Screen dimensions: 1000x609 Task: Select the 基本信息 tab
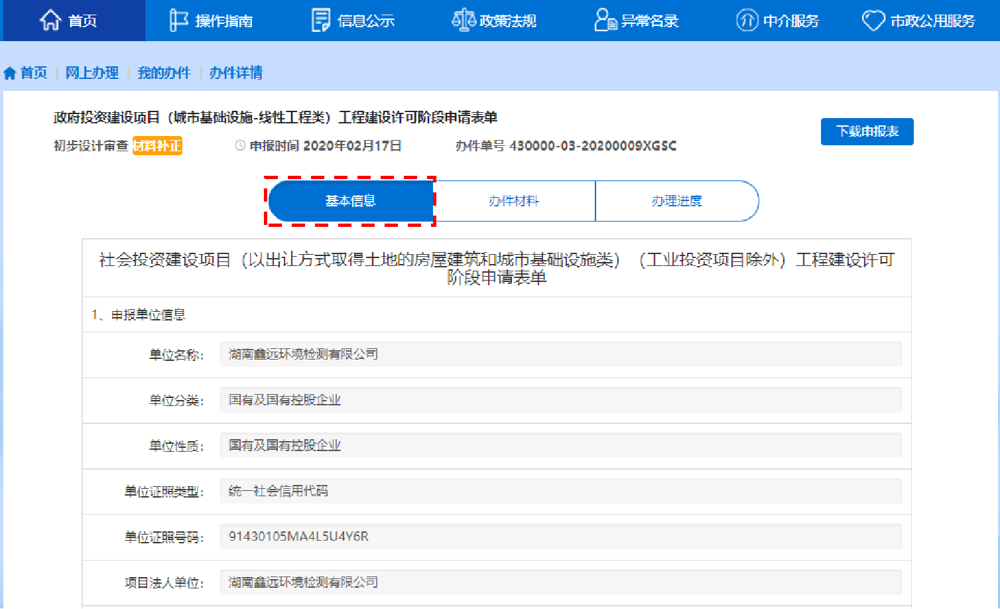(x=349, y=200)
